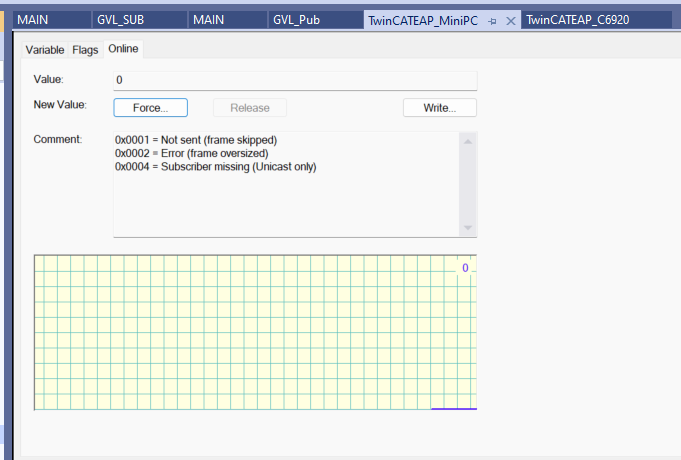Click the Value: label
Screen dimensions: 681x460
pyautogui.click(x=49, y=79)
